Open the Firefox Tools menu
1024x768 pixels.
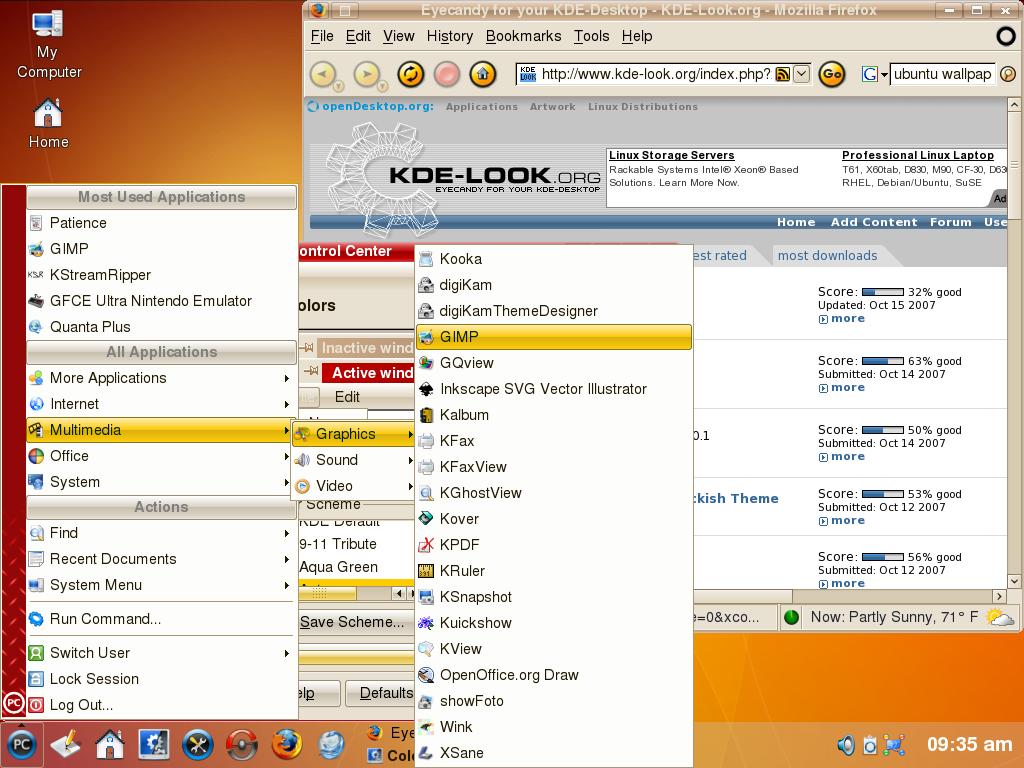pyautogui.click(x=591, y=36)
